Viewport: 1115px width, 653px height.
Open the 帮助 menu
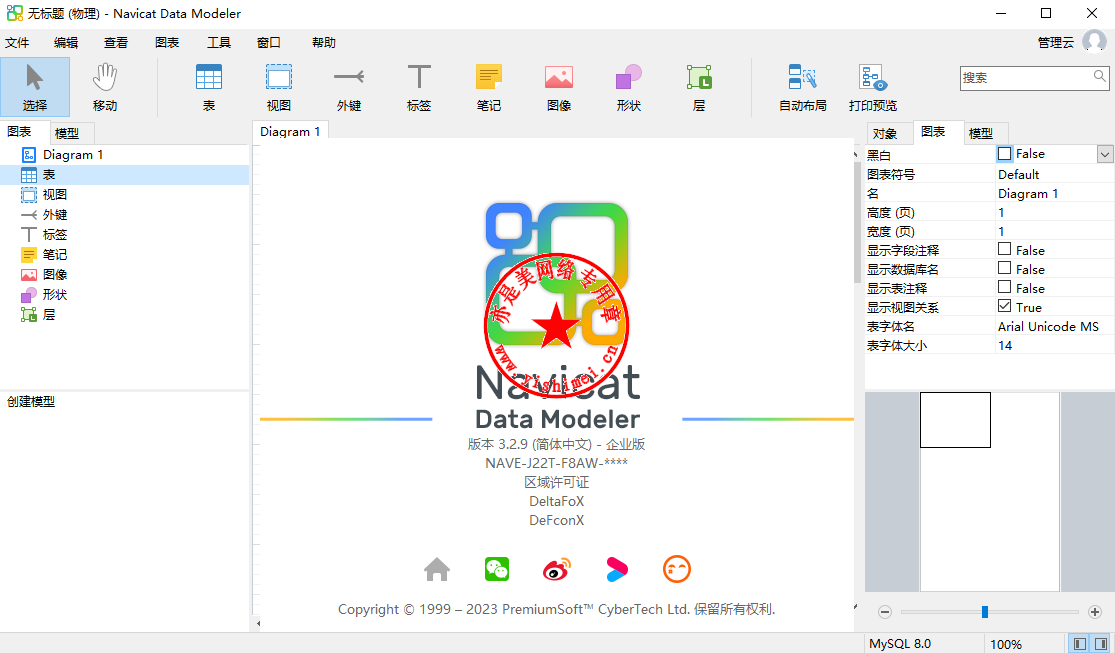pos(324,43)
